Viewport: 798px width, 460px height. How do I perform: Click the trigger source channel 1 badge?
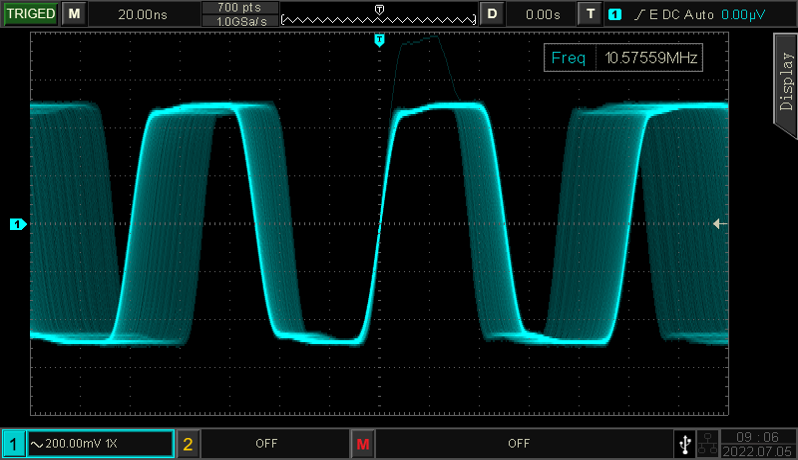pyautogui.click(x=615, y=14)
